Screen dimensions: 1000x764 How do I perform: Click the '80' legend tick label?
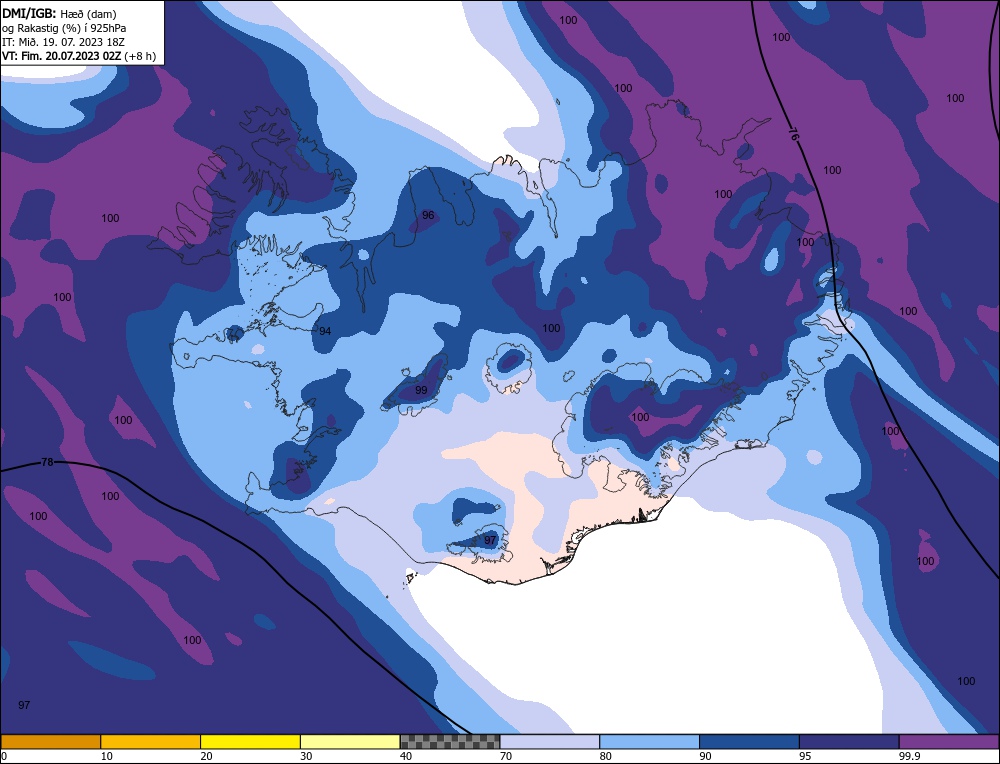pyautogui.click(x=606, y=756)
